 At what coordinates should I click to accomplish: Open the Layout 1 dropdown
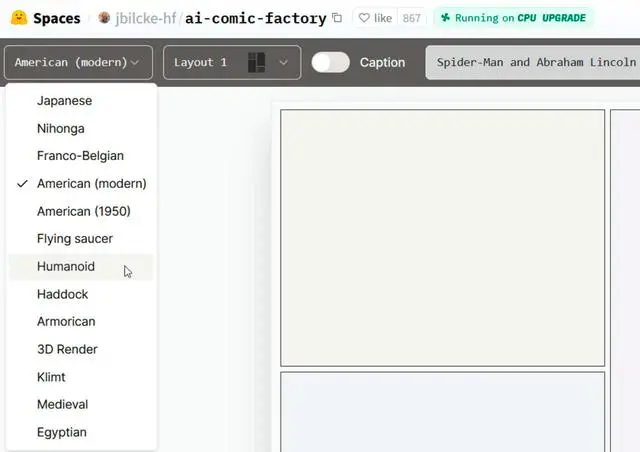(231, 62)
